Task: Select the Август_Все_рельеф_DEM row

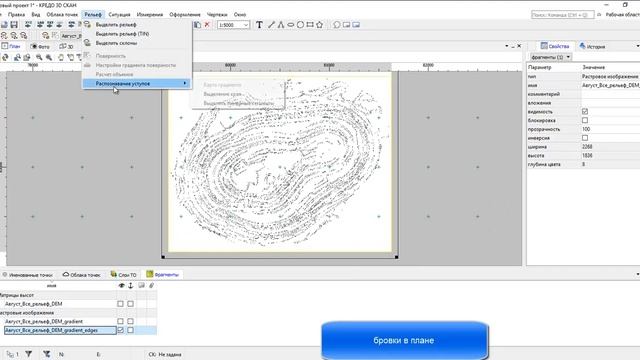Action: 33,304
